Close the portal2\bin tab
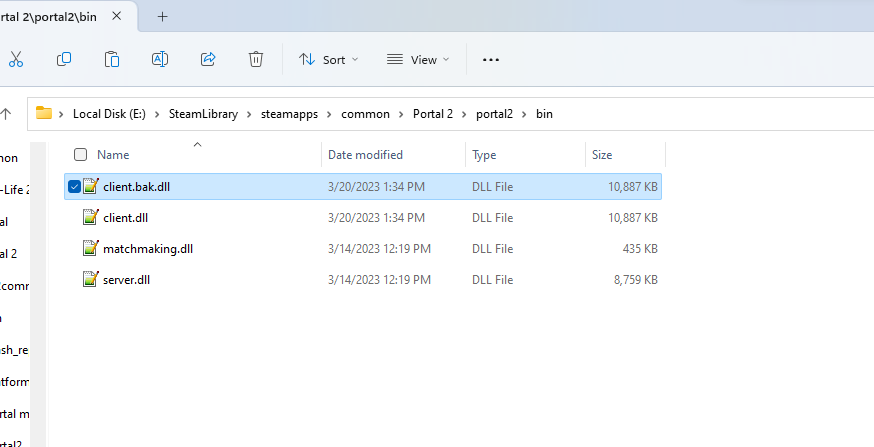Screen dimensions: 874x447 [x=116, y=17]
